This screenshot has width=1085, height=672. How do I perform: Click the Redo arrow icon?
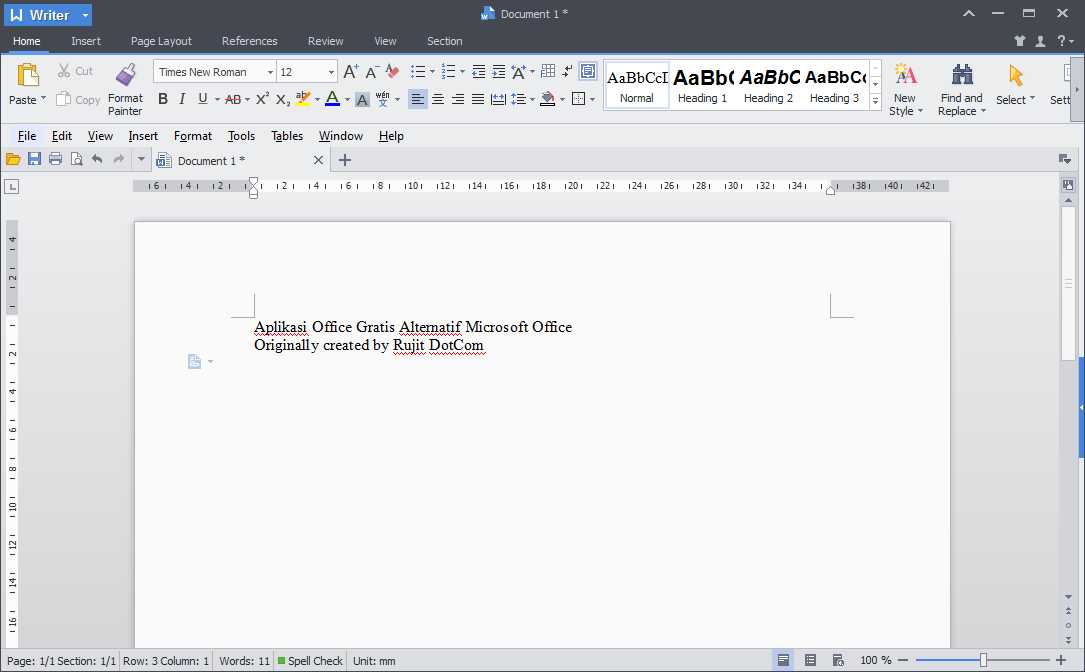(x=118, y=159)
